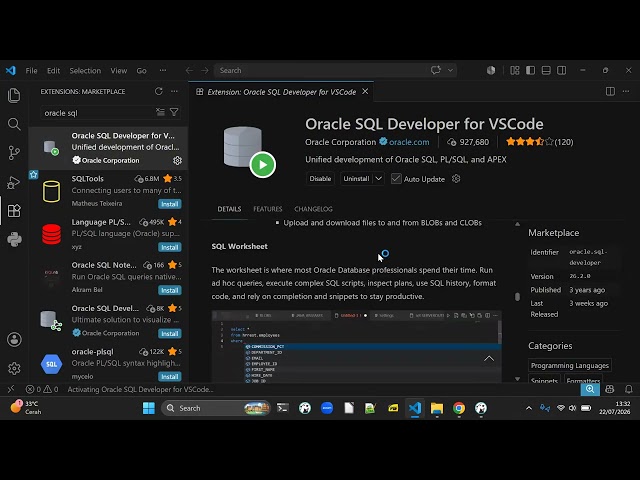This screenshot has width=640, height=480.
Task: Open the Copilot chat icon in title bar
Action: pos(436,70)
